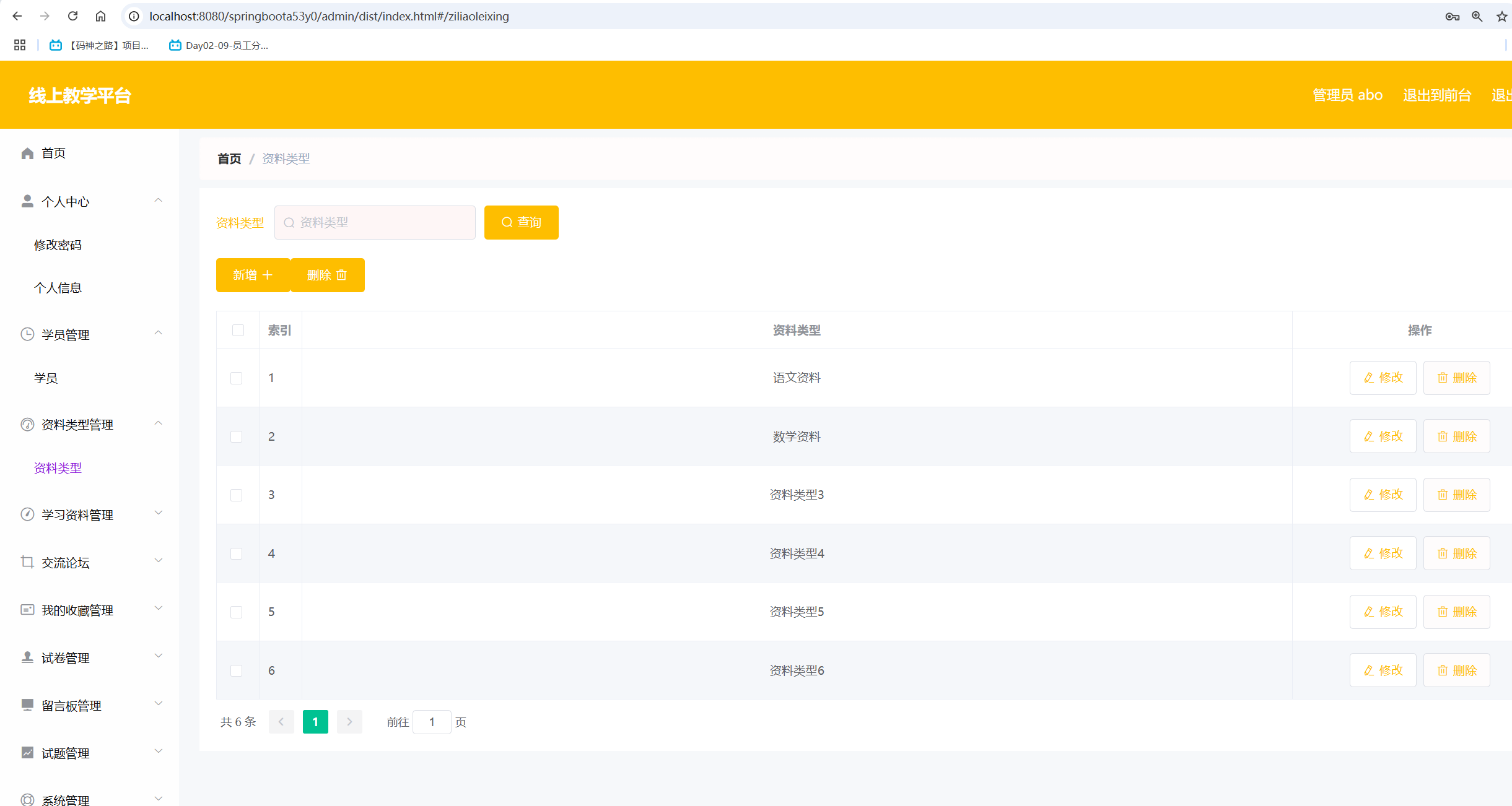The width and height of the screenshot is (1512, 806).
Task: Click the password key icon in address bar
Action: coord(1452,17)
